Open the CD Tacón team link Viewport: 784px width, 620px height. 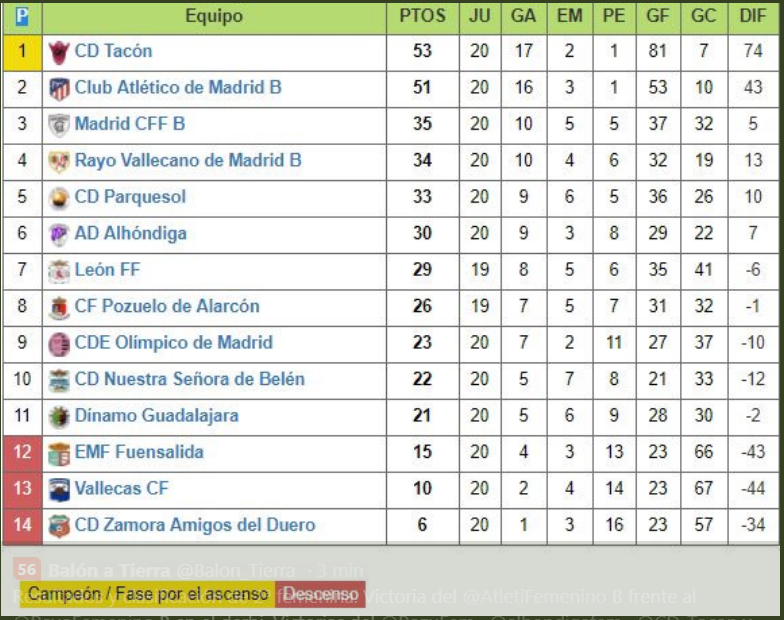tap(113, 51)
